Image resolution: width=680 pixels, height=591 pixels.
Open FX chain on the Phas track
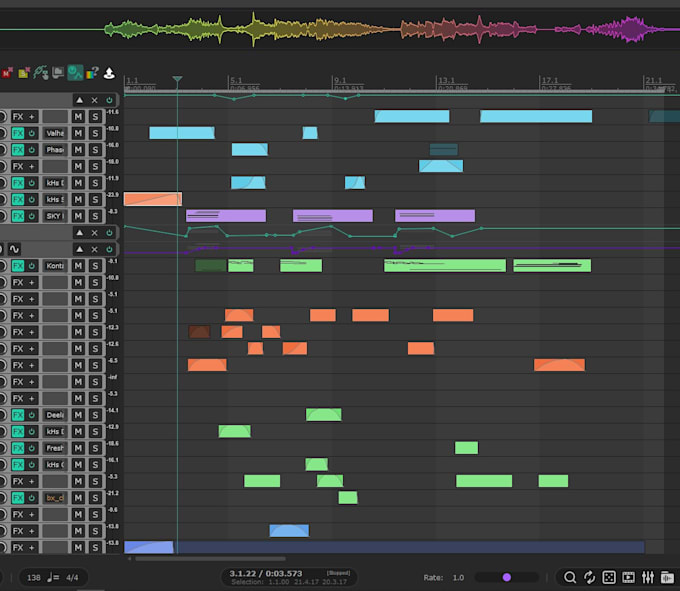(x=18, y=150)
